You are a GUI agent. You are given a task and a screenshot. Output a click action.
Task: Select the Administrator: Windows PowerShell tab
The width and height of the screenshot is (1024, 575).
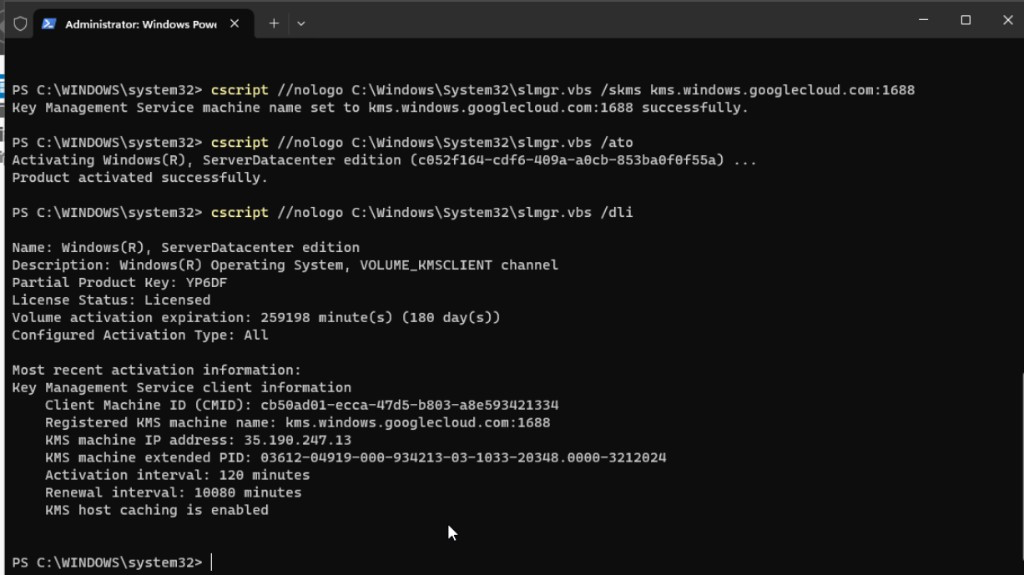tap(144, 24)
